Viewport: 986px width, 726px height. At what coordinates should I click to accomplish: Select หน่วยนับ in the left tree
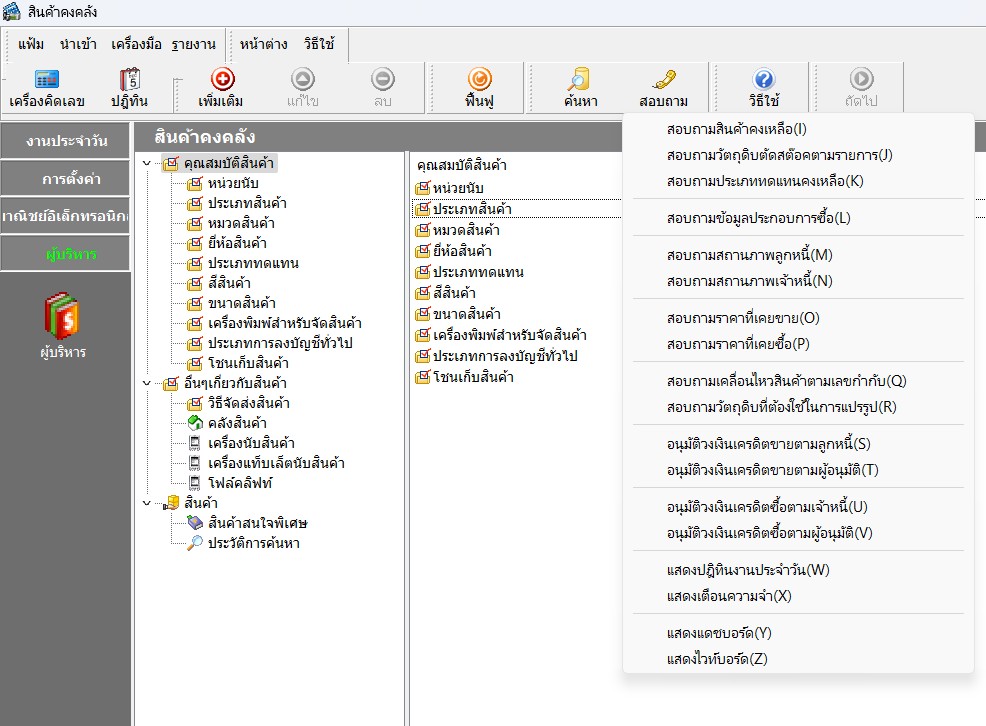233,184
